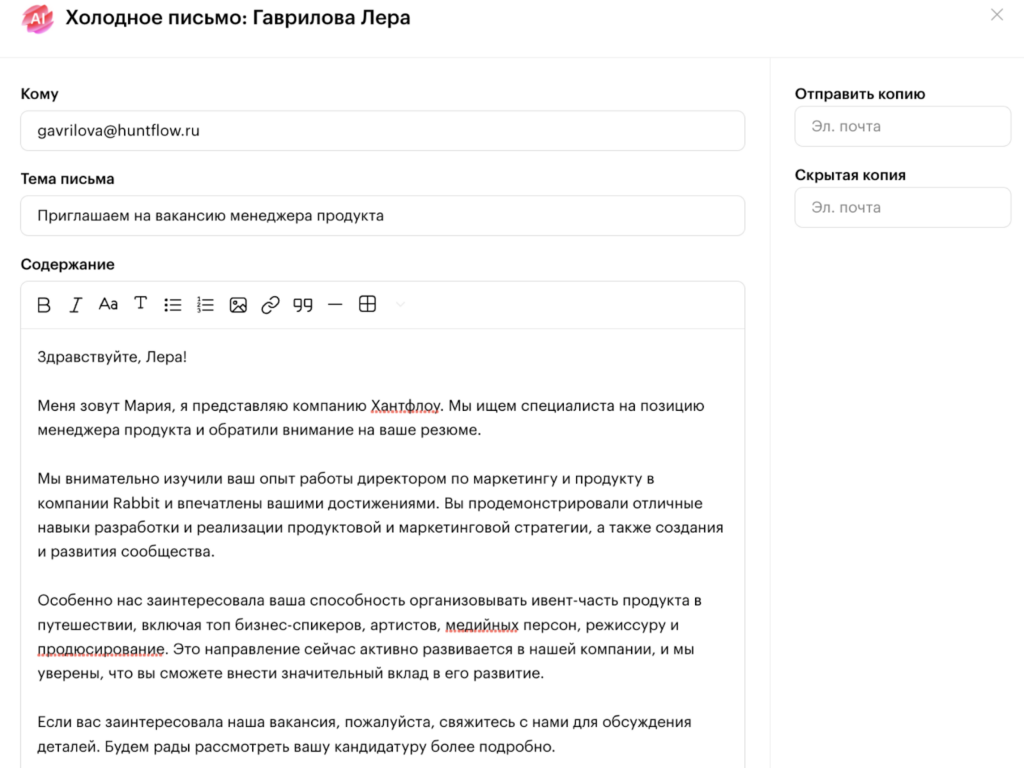Close the cold email dialog
Image resolution: width=1024 pixels, height=768 pixels.
click(x=997, y=15)
